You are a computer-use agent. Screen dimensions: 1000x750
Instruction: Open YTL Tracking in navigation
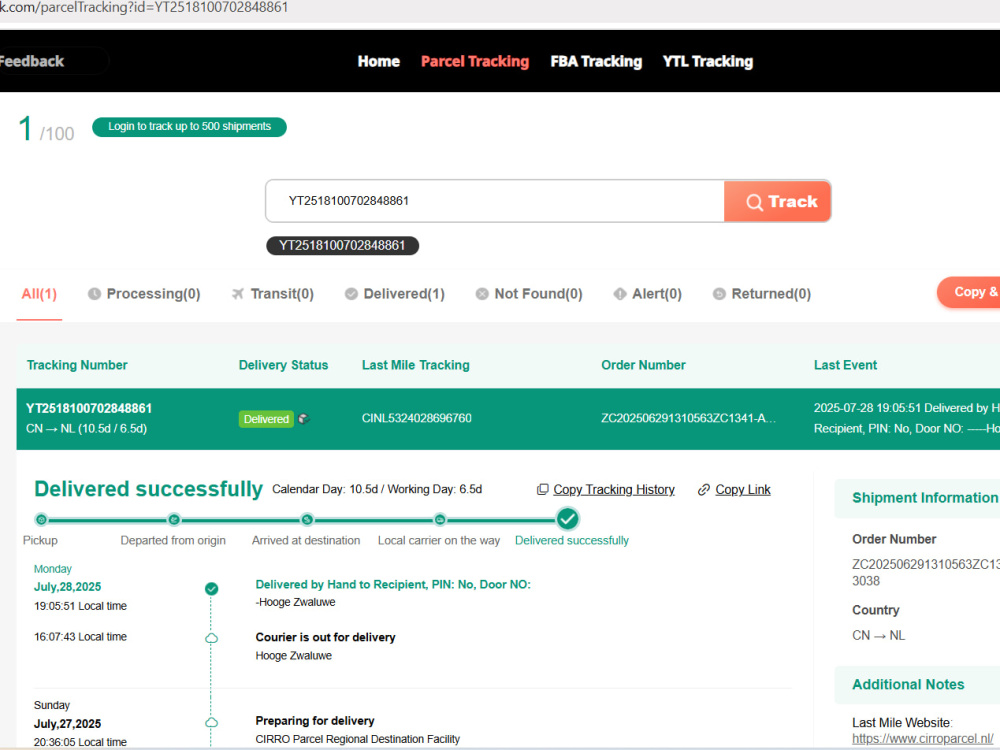point(708,61)
